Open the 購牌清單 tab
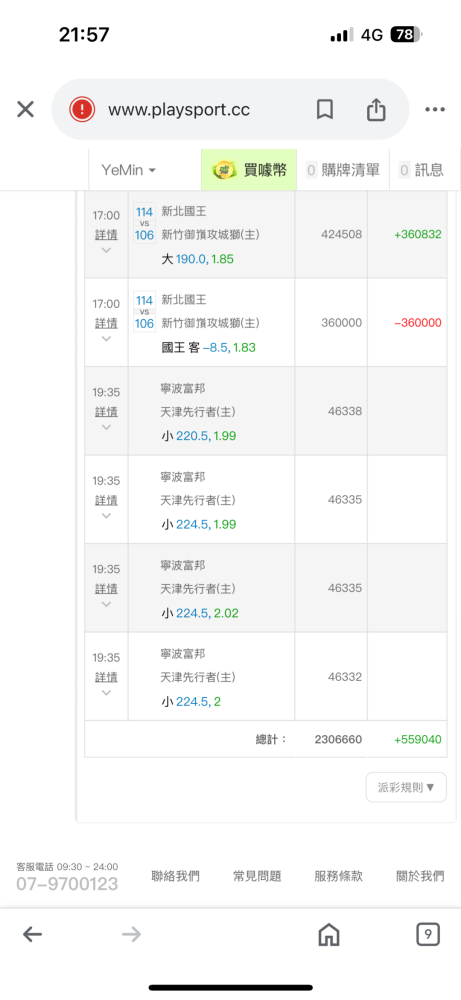The image size is (461, 1000). [x=343, y=170]
